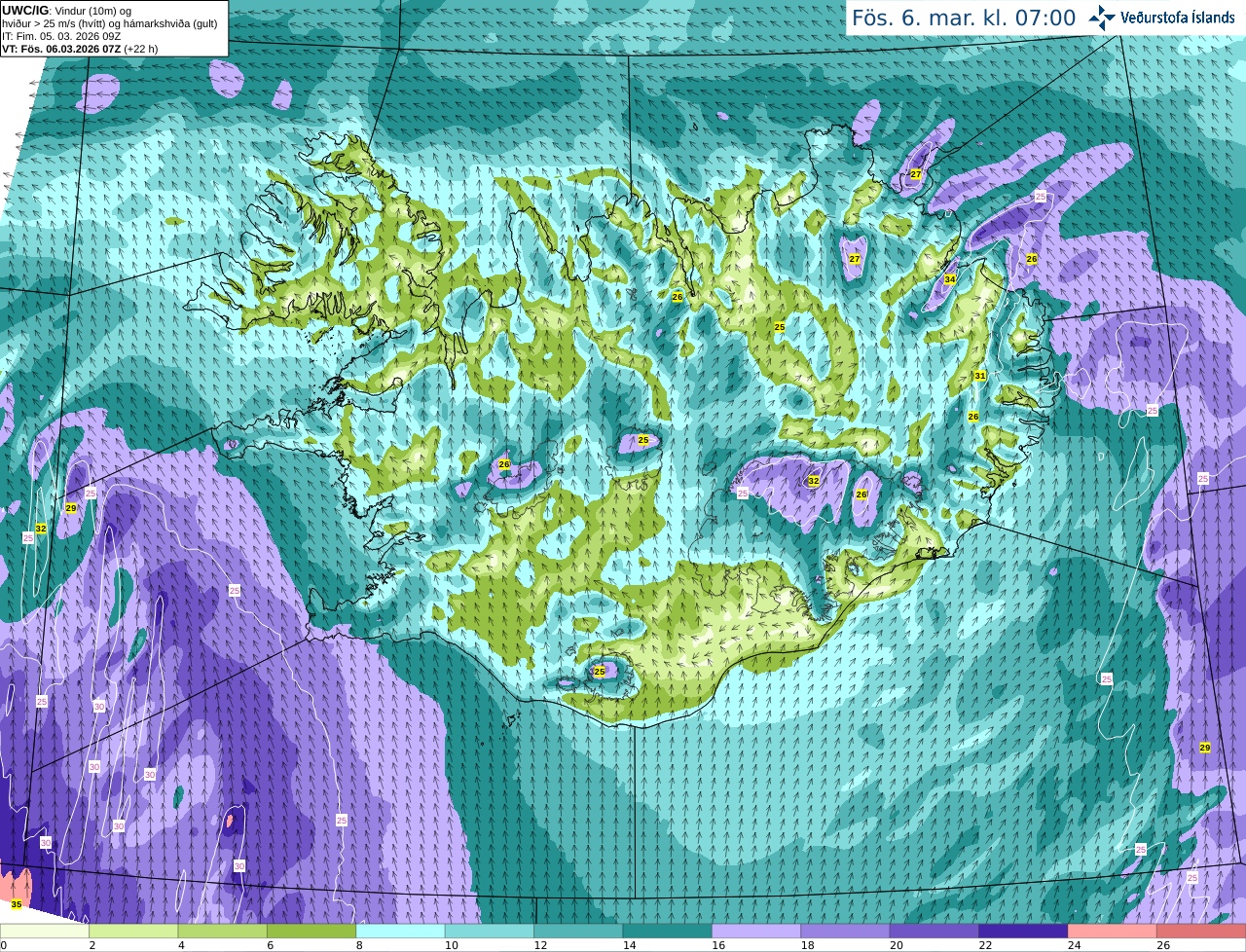Pick the light cyan 8–10 legend swatch
1246x952 pixels.
click(x=401, y=932)
